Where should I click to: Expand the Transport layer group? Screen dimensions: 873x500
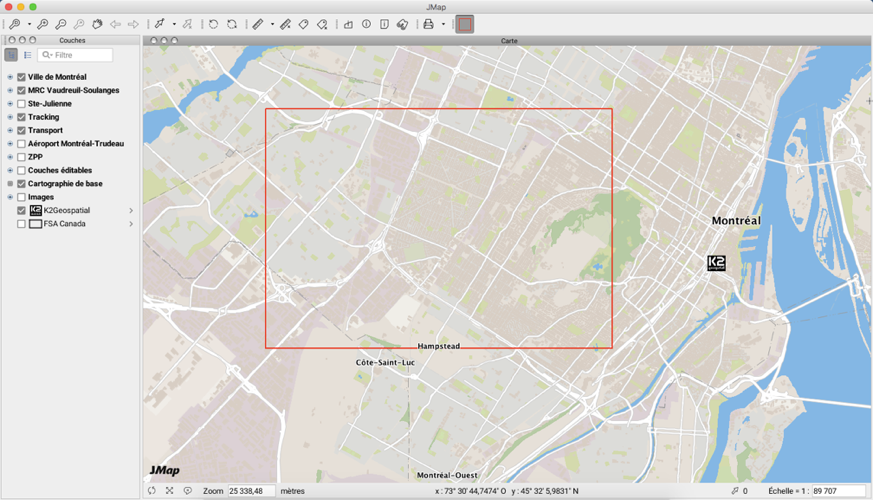point(10,130)
